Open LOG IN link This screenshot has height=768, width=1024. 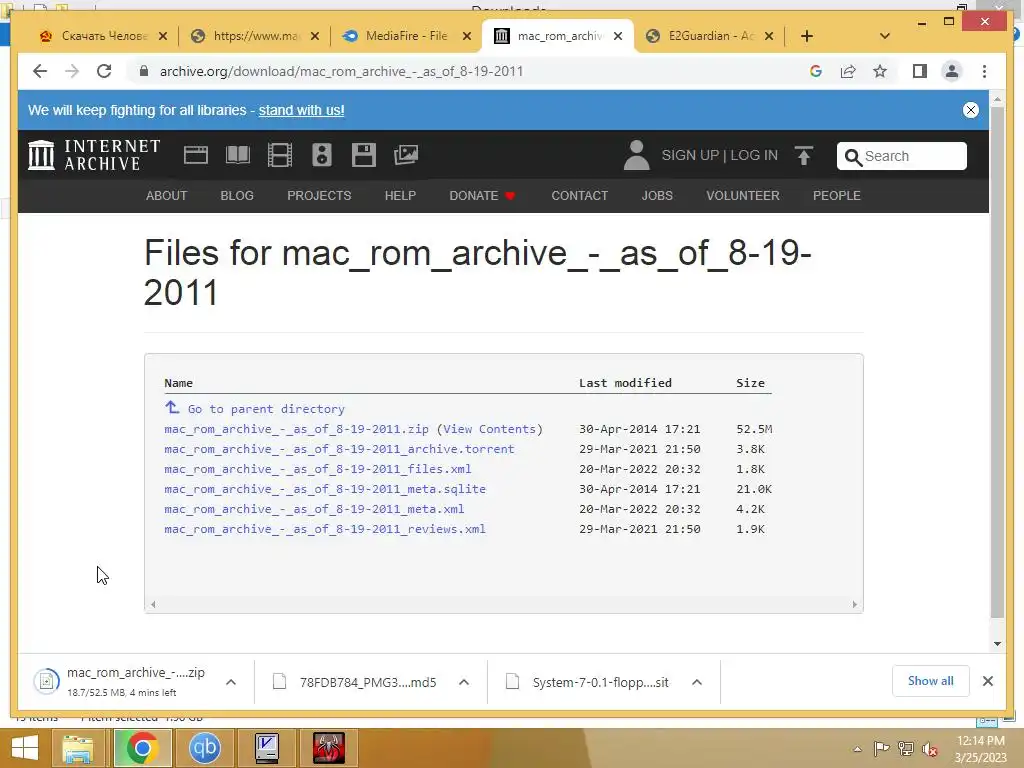754,155
